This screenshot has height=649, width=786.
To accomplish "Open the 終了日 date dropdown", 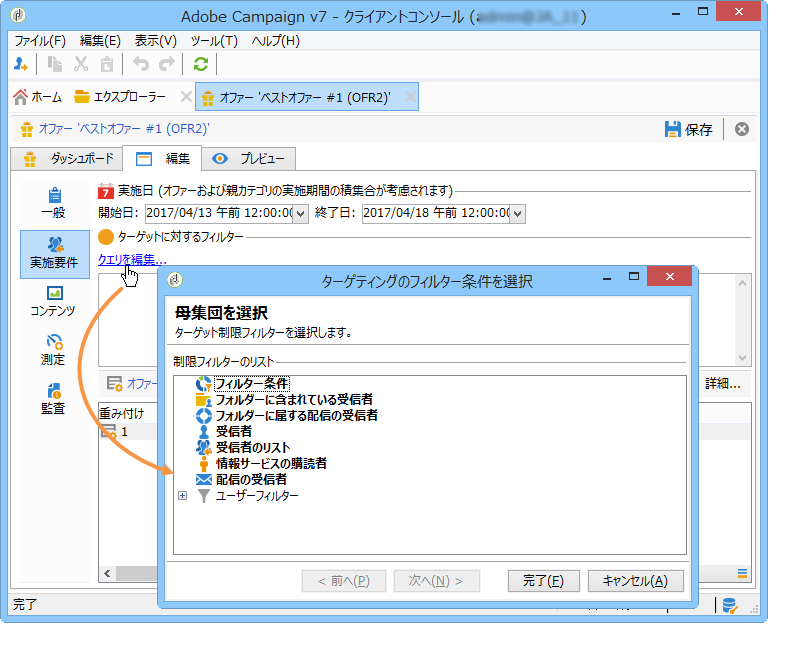I will (x=518, y=213).
